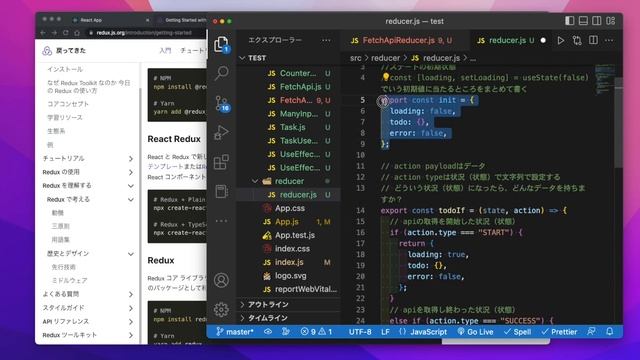Click Go Live in the status bar

[475, 332]
